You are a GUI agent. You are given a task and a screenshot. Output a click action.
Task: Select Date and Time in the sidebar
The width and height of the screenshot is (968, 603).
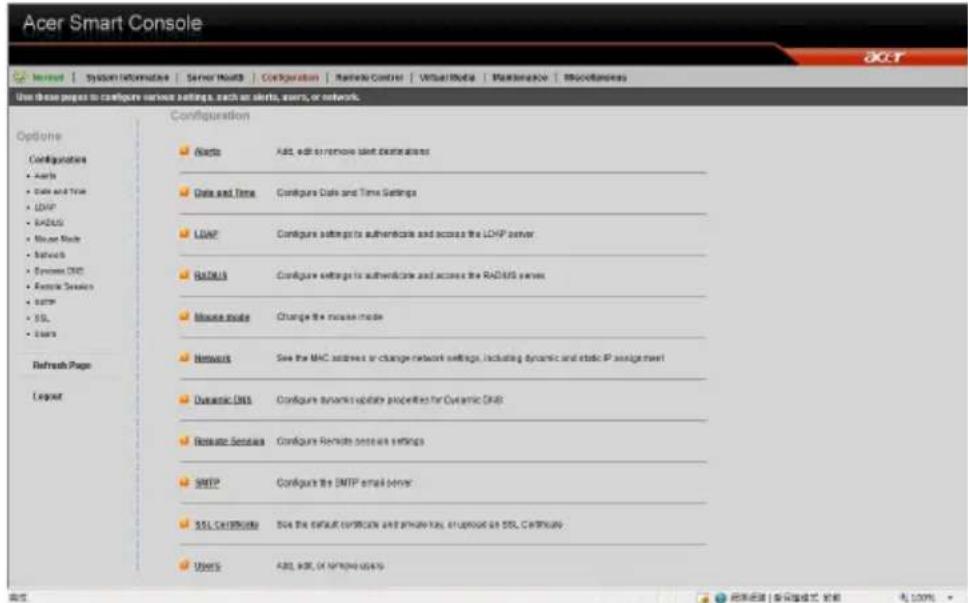coord(60,191)
